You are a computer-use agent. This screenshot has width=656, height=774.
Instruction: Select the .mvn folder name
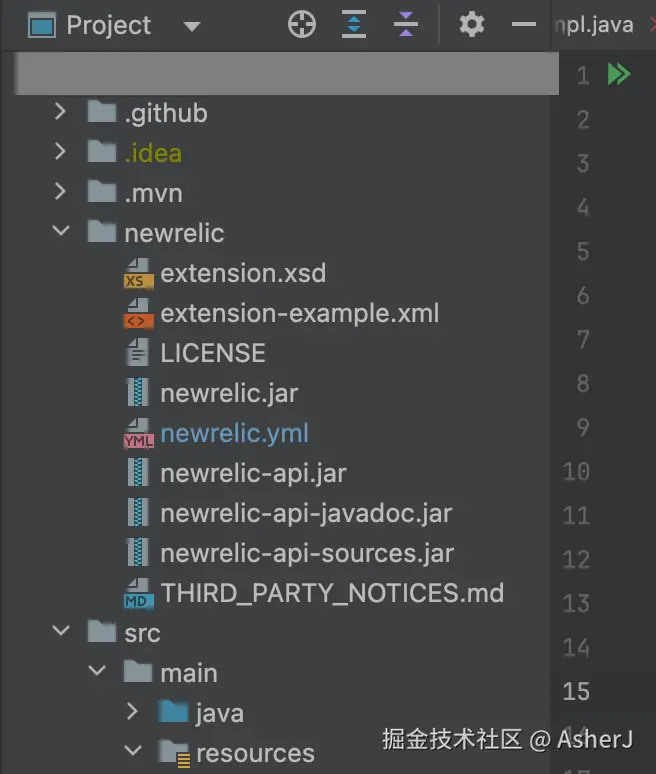coord(154,193)
